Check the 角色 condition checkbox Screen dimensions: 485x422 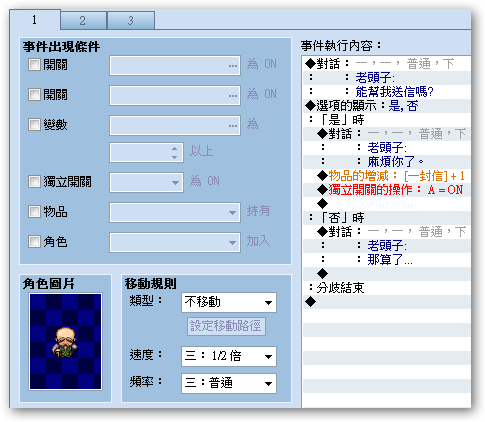pyautogui.click(x=34, y=241)
